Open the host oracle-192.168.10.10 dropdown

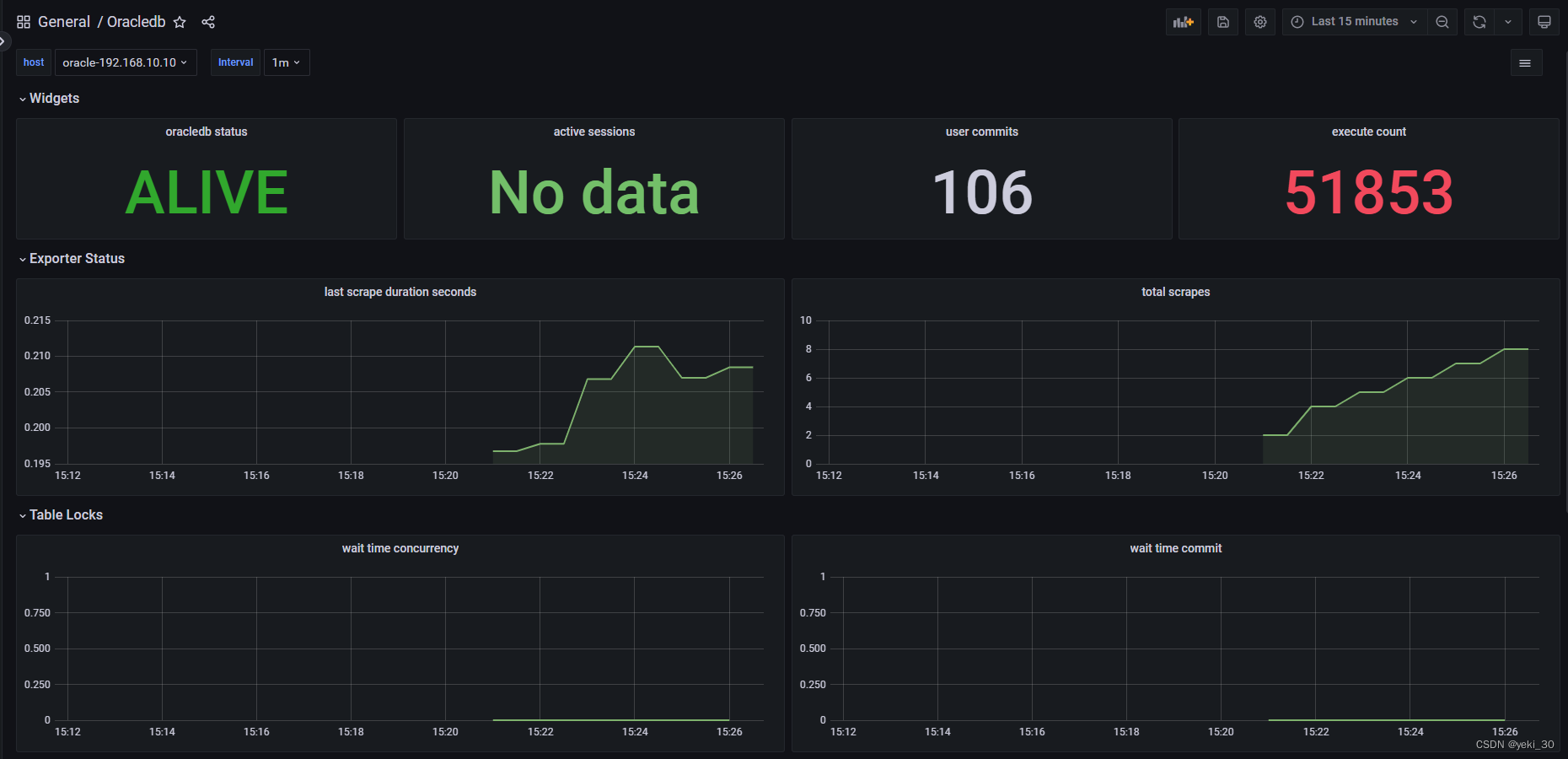click(x=126, y=62)
